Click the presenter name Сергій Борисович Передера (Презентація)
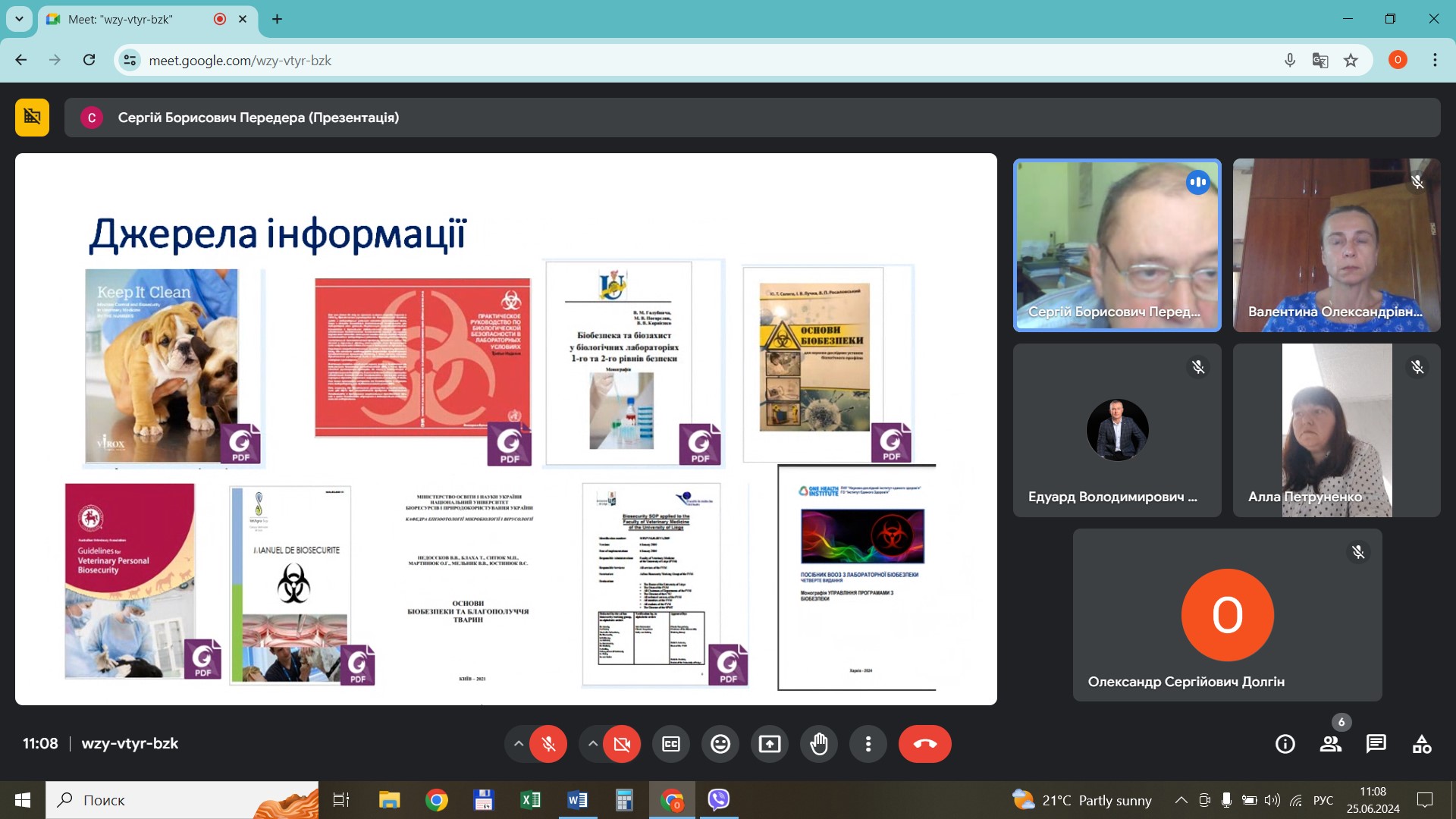1456x819 pixels. tap(258, 118)
